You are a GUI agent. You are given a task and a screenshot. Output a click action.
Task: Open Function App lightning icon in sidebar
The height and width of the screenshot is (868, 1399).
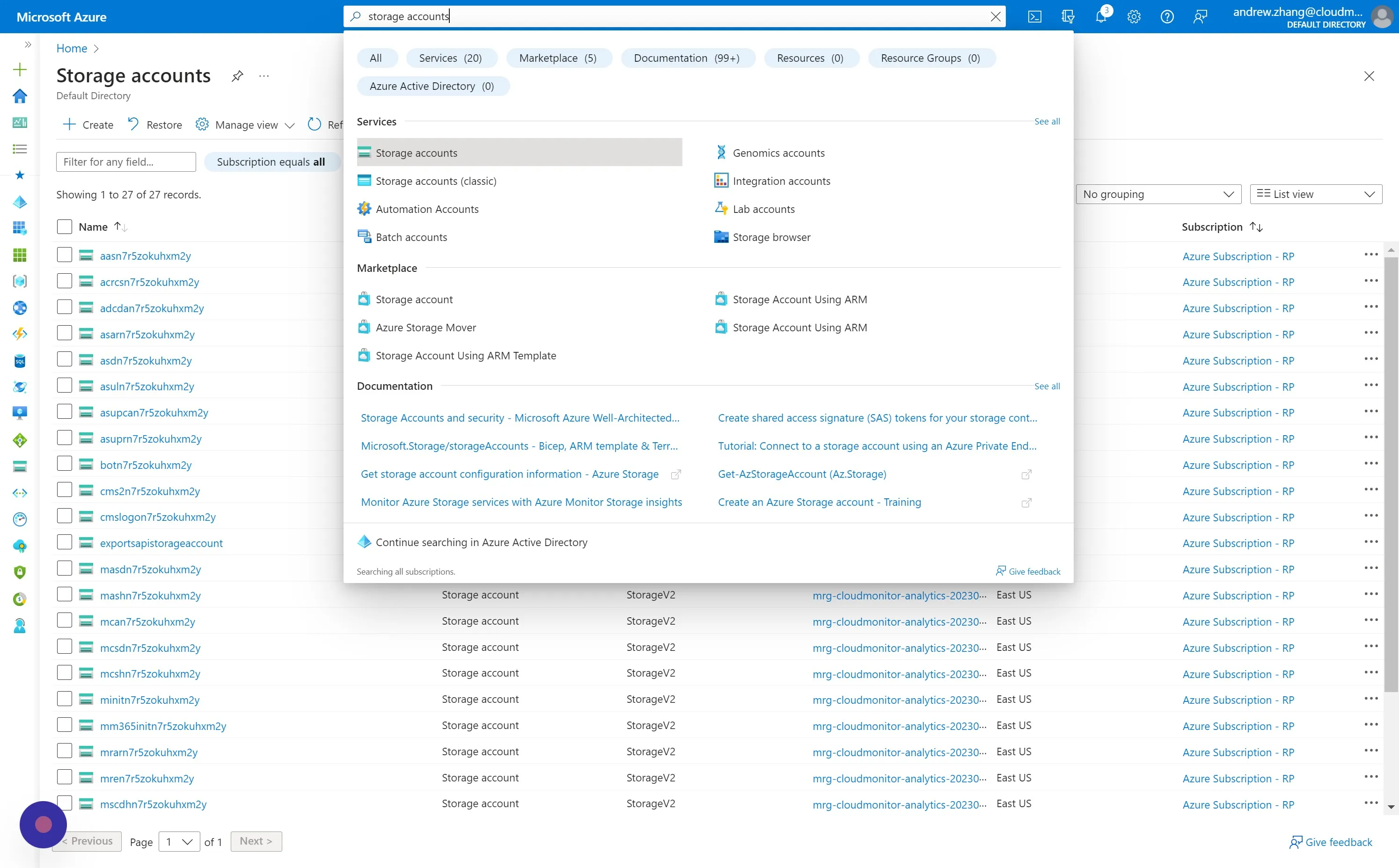click(x=20, y=334)
